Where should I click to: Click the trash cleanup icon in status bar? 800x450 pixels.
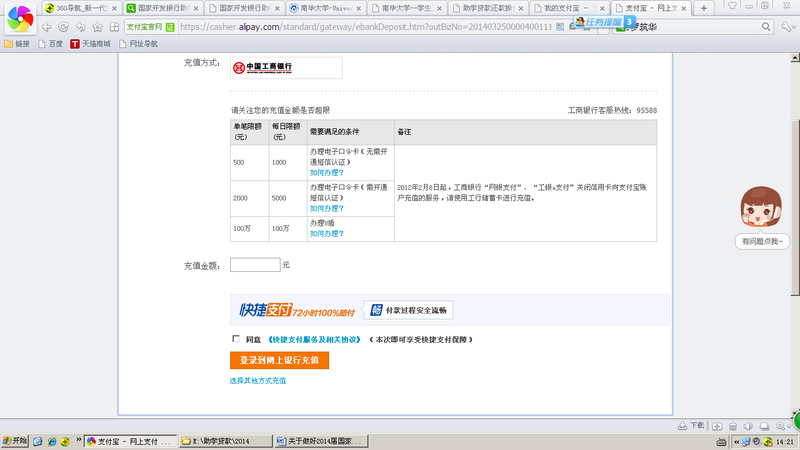(733, 426)
